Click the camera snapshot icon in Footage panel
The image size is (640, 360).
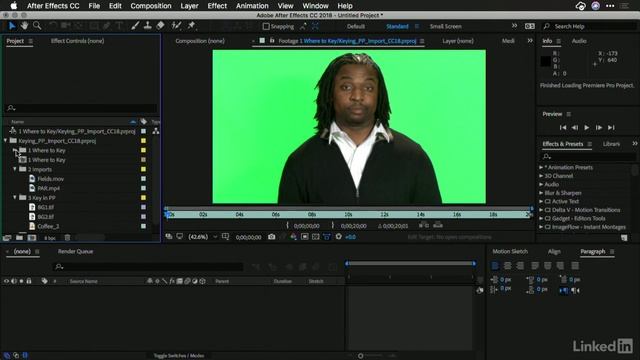[x=271, y=237]
